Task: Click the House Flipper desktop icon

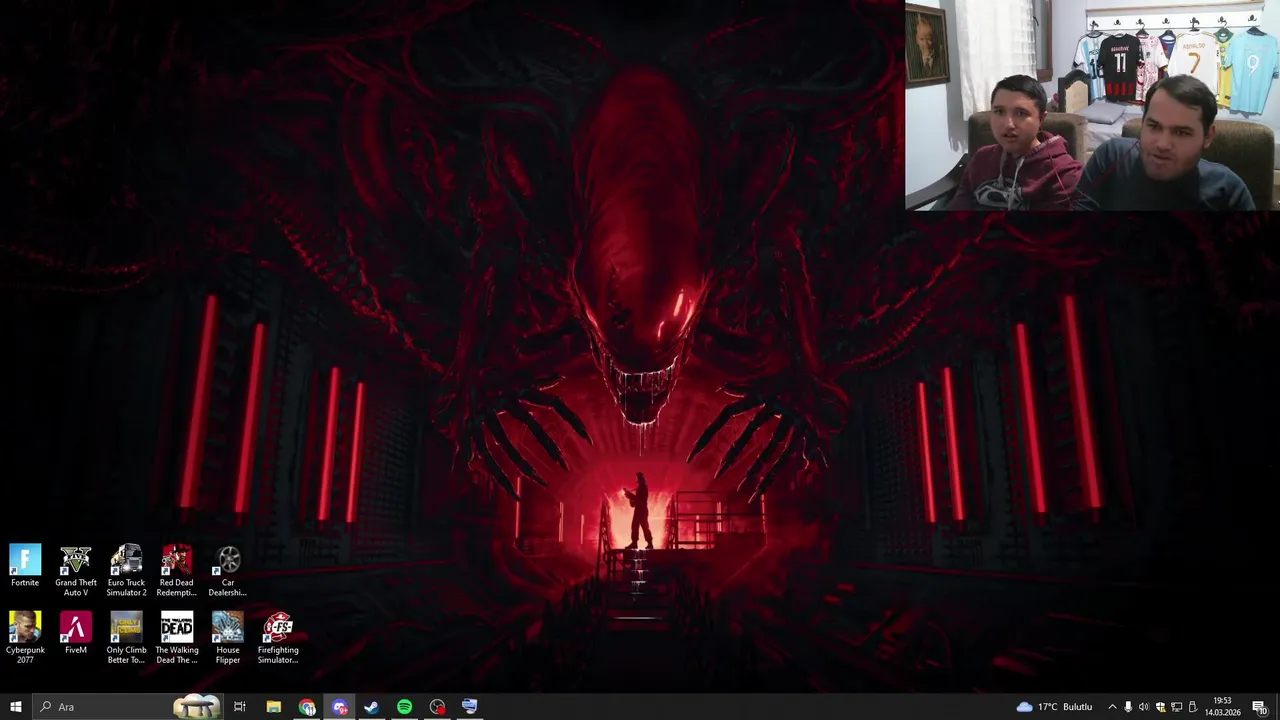Action: pos(227,638)
